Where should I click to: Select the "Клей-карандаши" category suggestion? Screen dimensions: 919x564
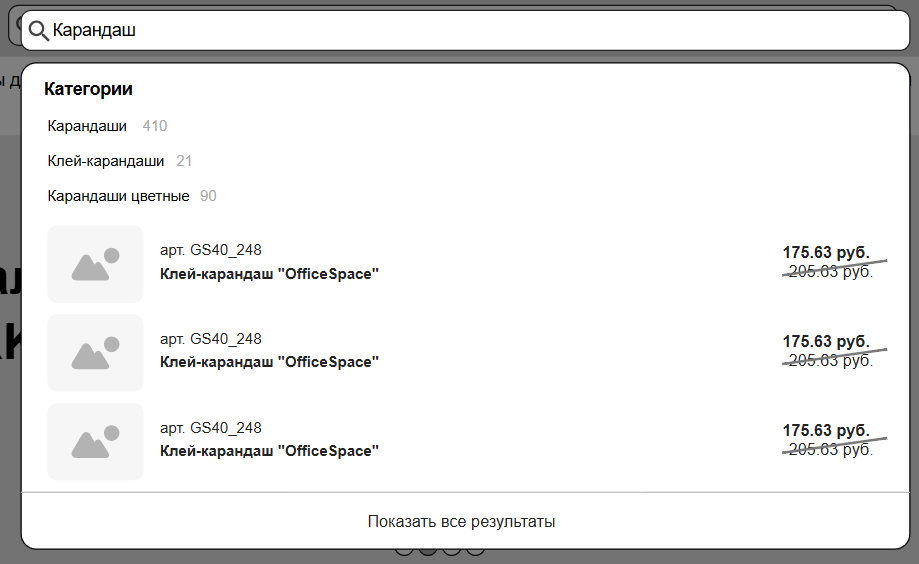(x=105, y=161)
